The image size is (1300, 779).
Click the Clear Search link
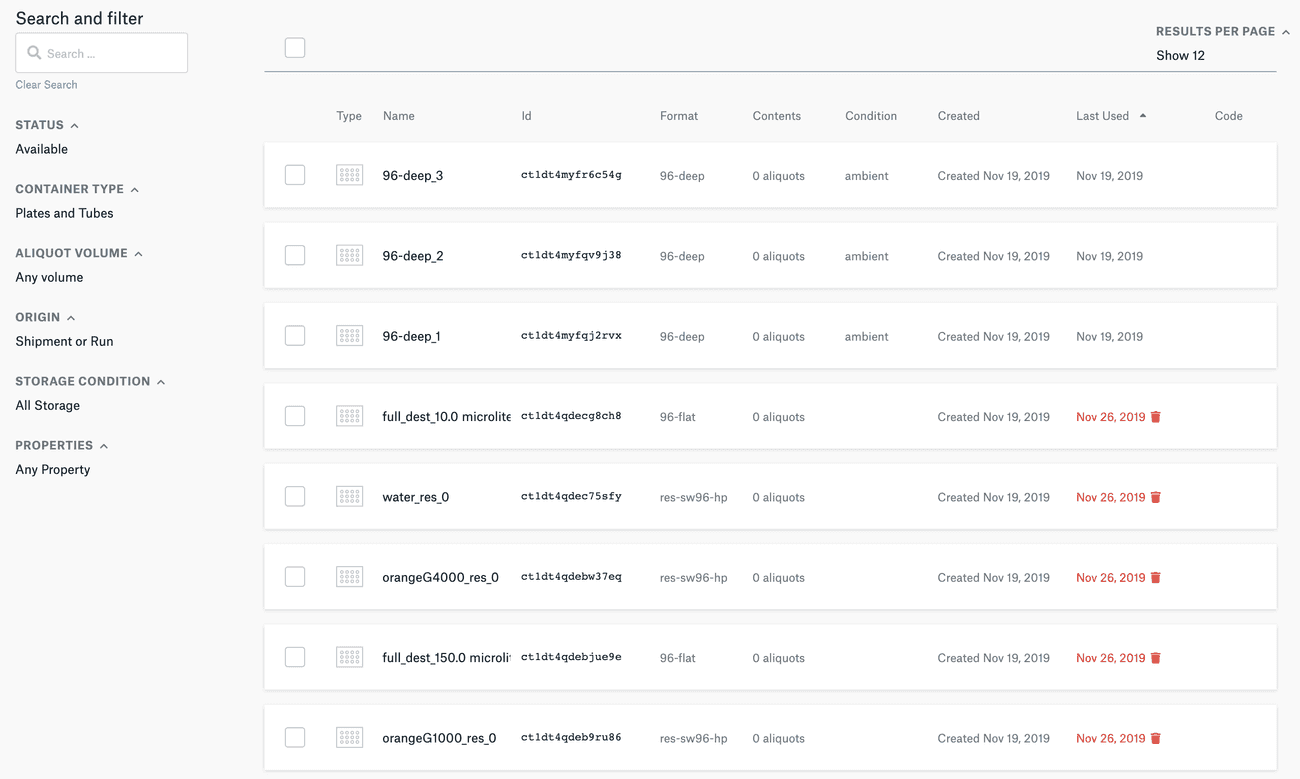[x=46, y=85]
